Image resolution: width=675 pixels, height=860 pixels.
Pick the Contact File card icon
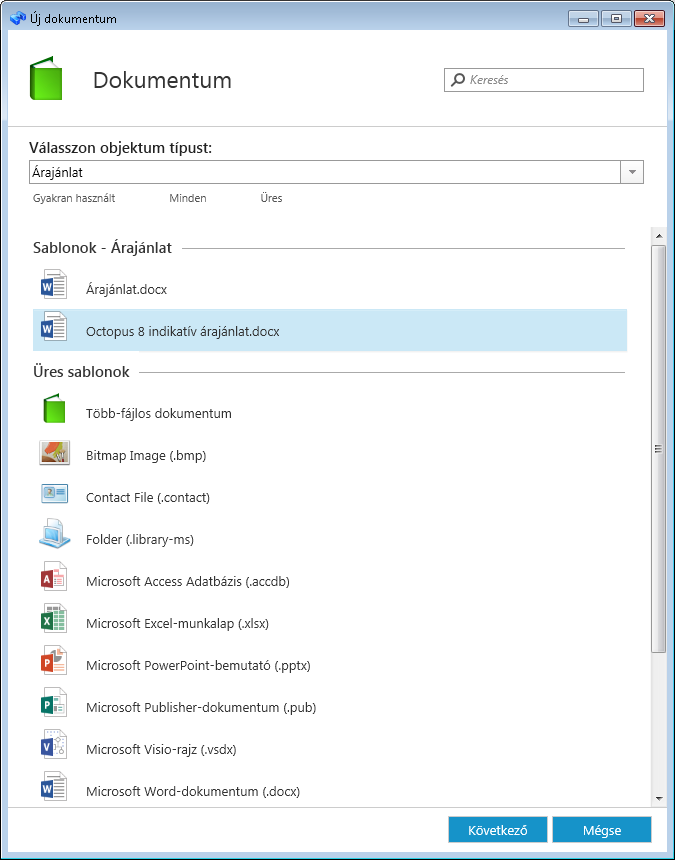click(x=54, y=494)
